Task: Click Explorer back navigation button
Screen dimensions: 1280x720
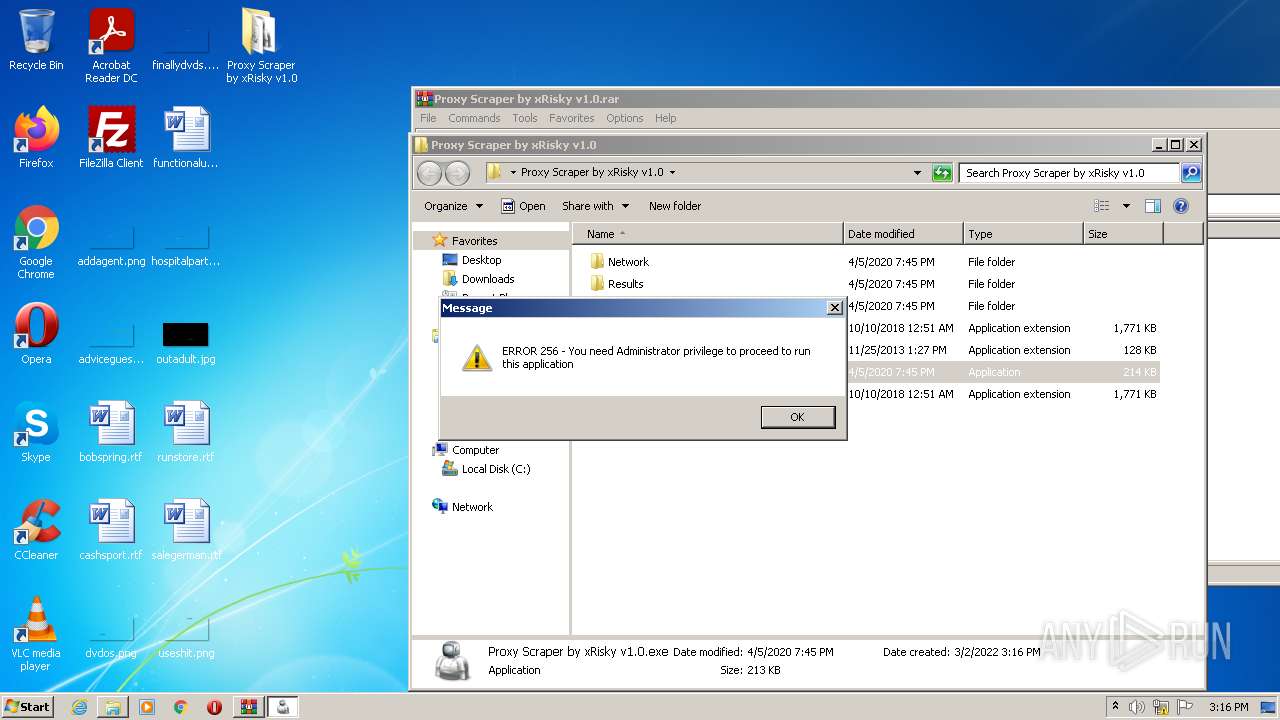Action: coord(429,173)
